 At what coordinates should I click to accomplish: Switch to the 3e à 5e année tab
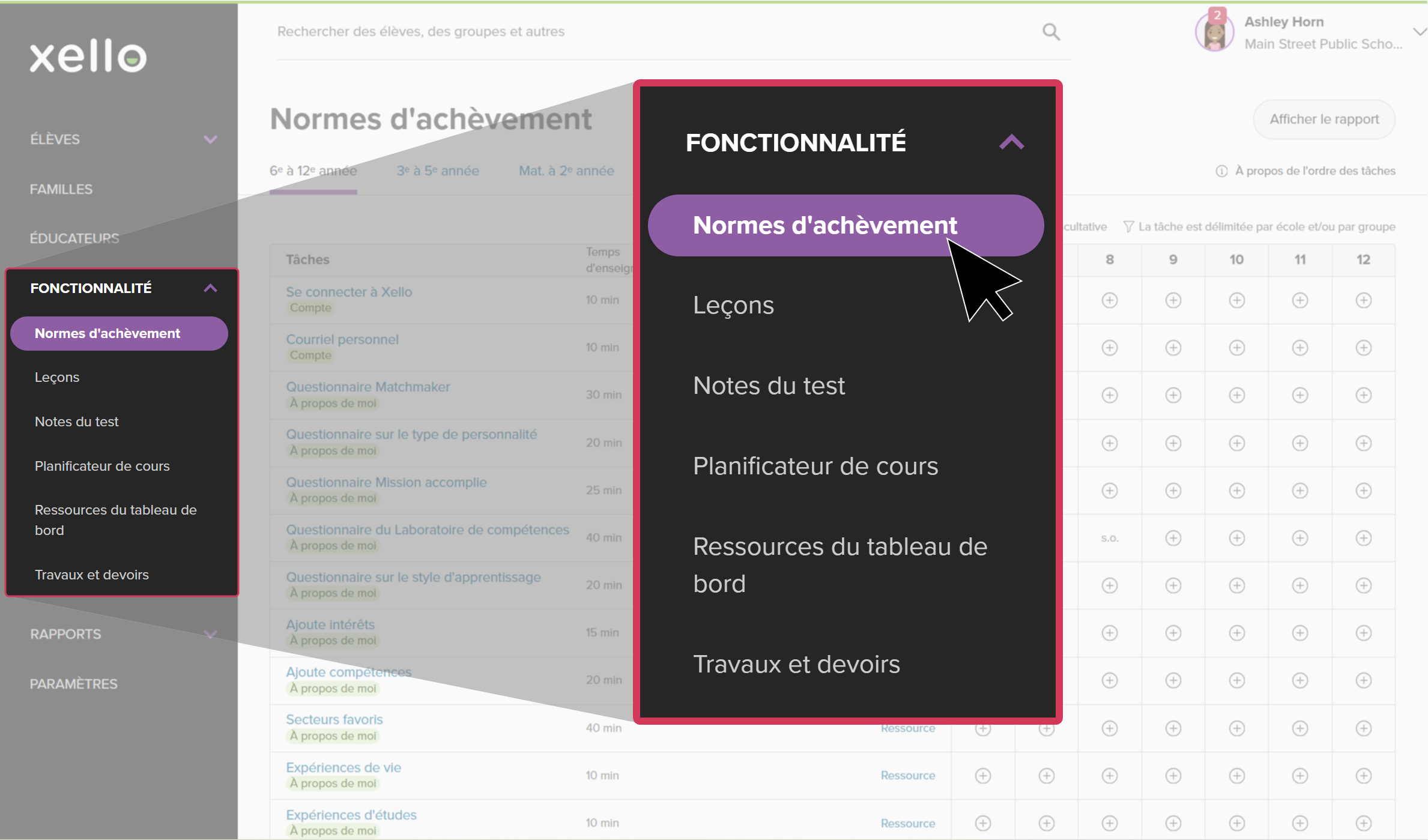(438, 171)
